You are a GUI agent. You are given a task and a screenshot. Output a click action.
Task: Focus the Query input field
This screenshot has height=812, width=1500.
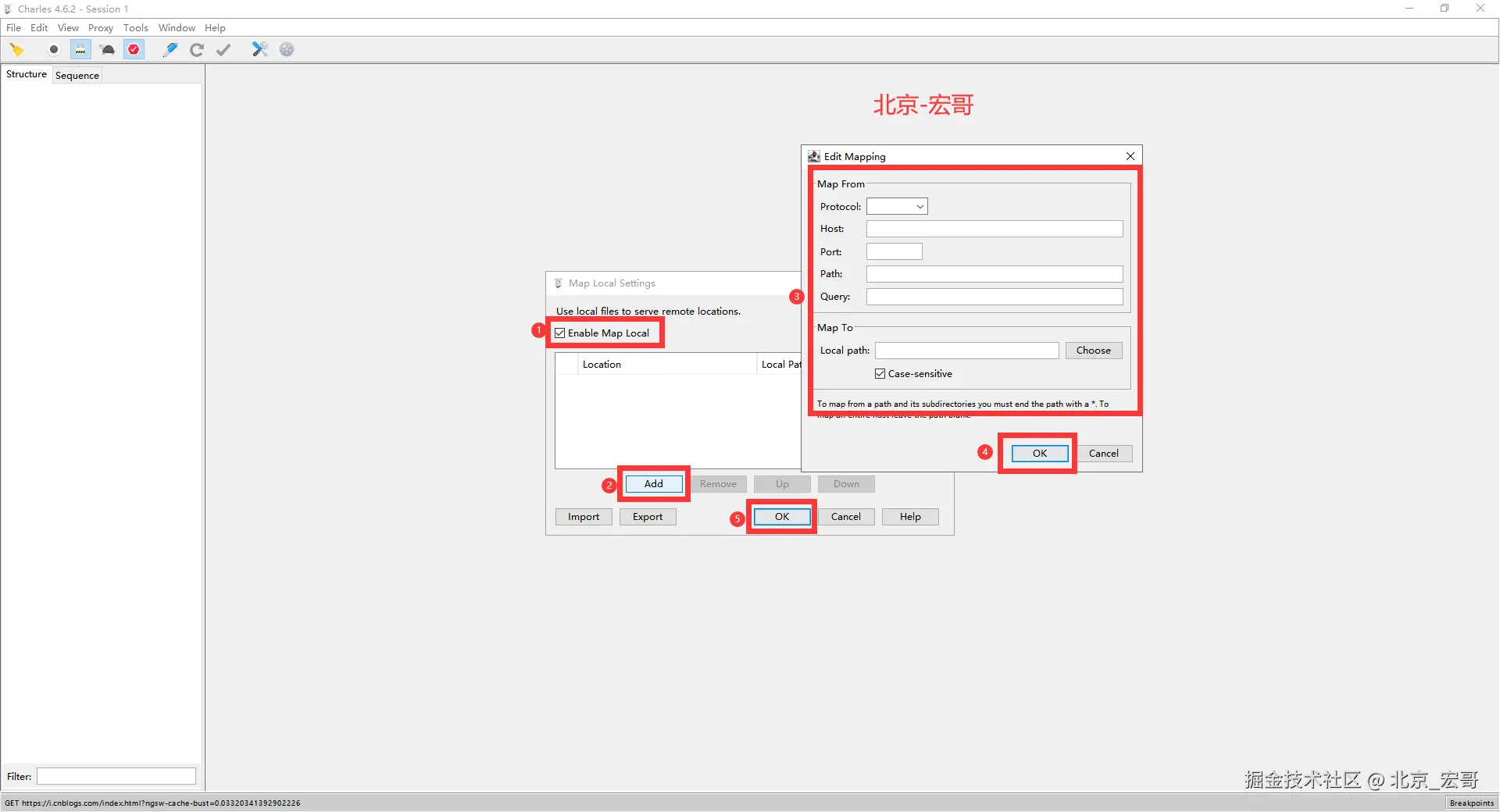pos(995,297)
